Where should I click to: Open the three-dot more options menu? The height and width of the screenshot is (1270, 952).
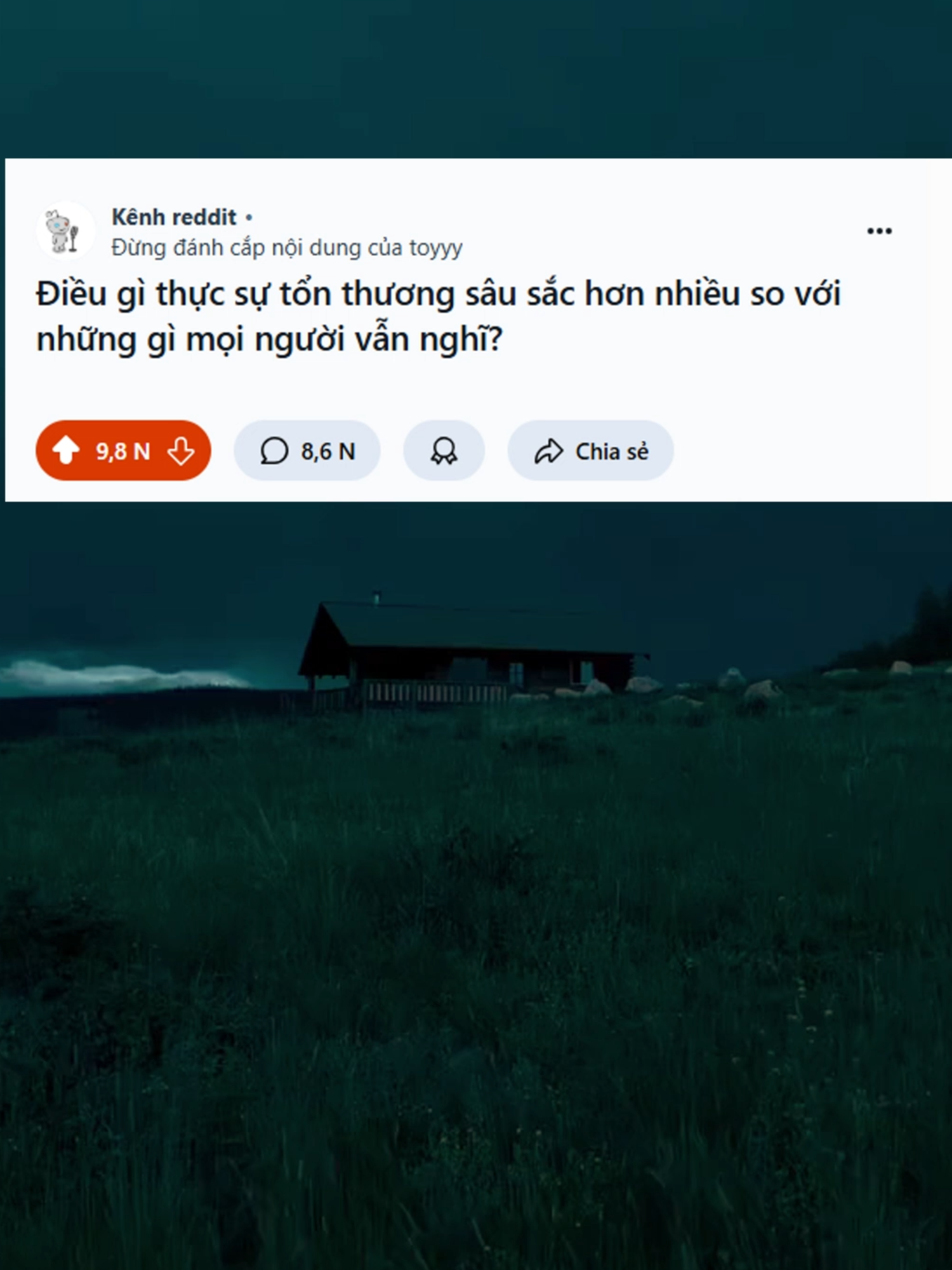(879, 231)
